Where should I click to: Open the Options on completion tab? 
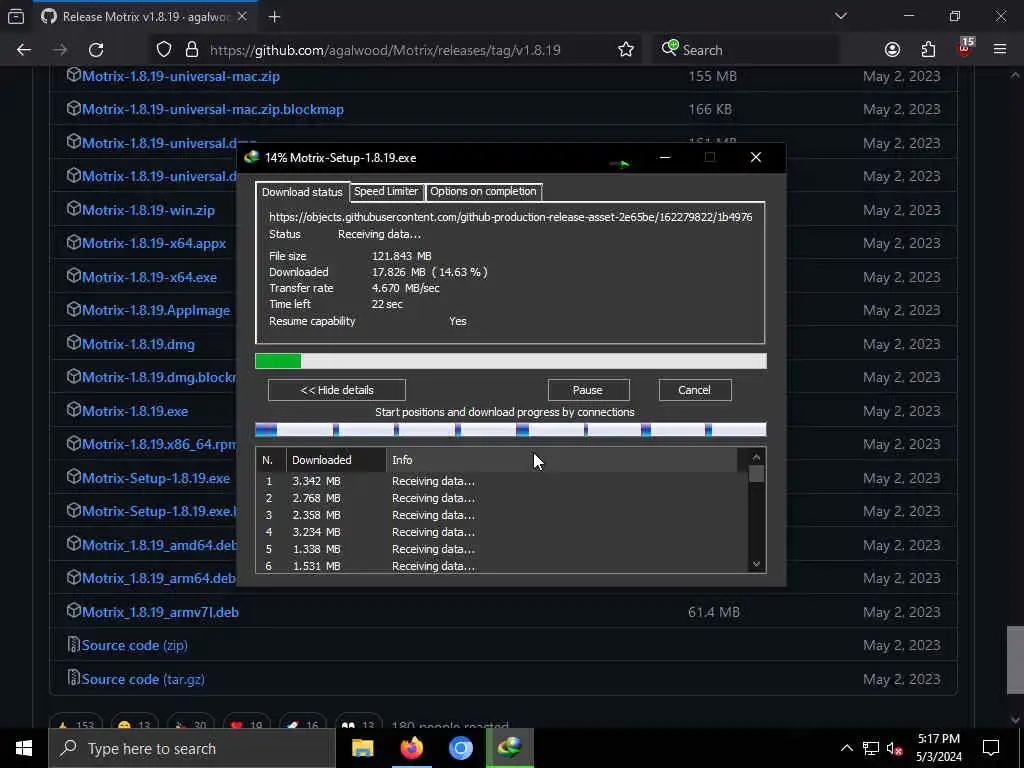[483, 191]
